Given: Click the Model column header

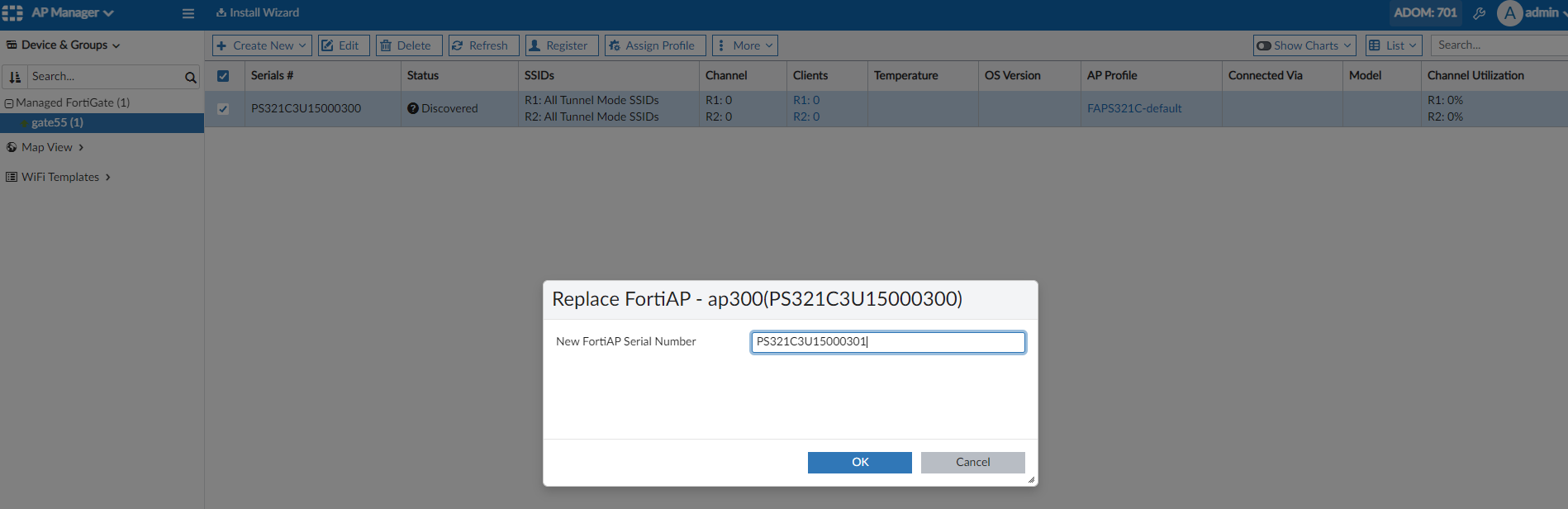Looking at the screenshot, I should pos(1365,75).
